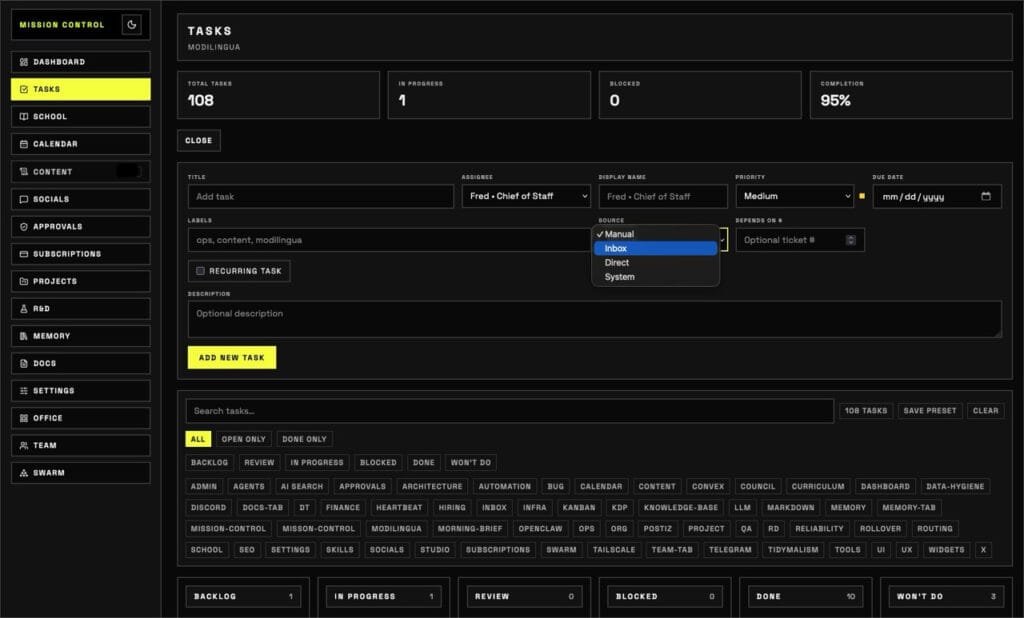Click the Docs file icon
The image size is (1024, 618).
click(x=24, y=364)
